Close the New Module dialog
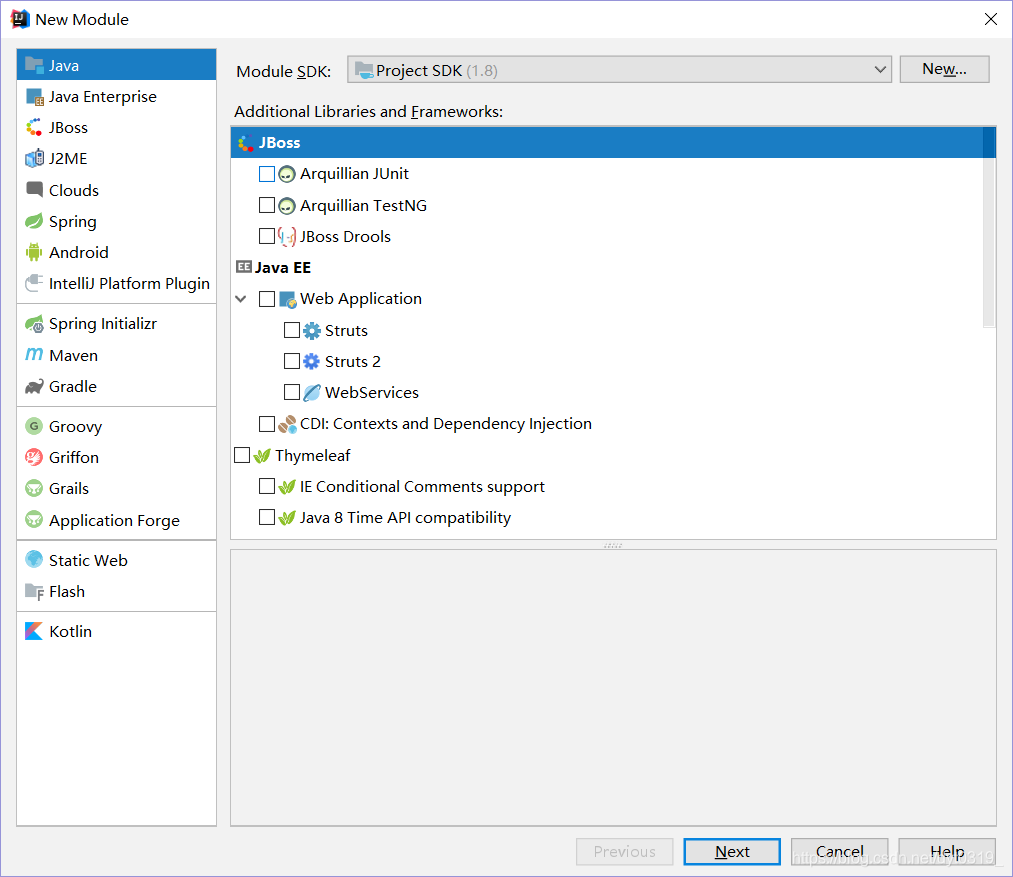This screenshot has width=1013, height=877. (991, 19)
